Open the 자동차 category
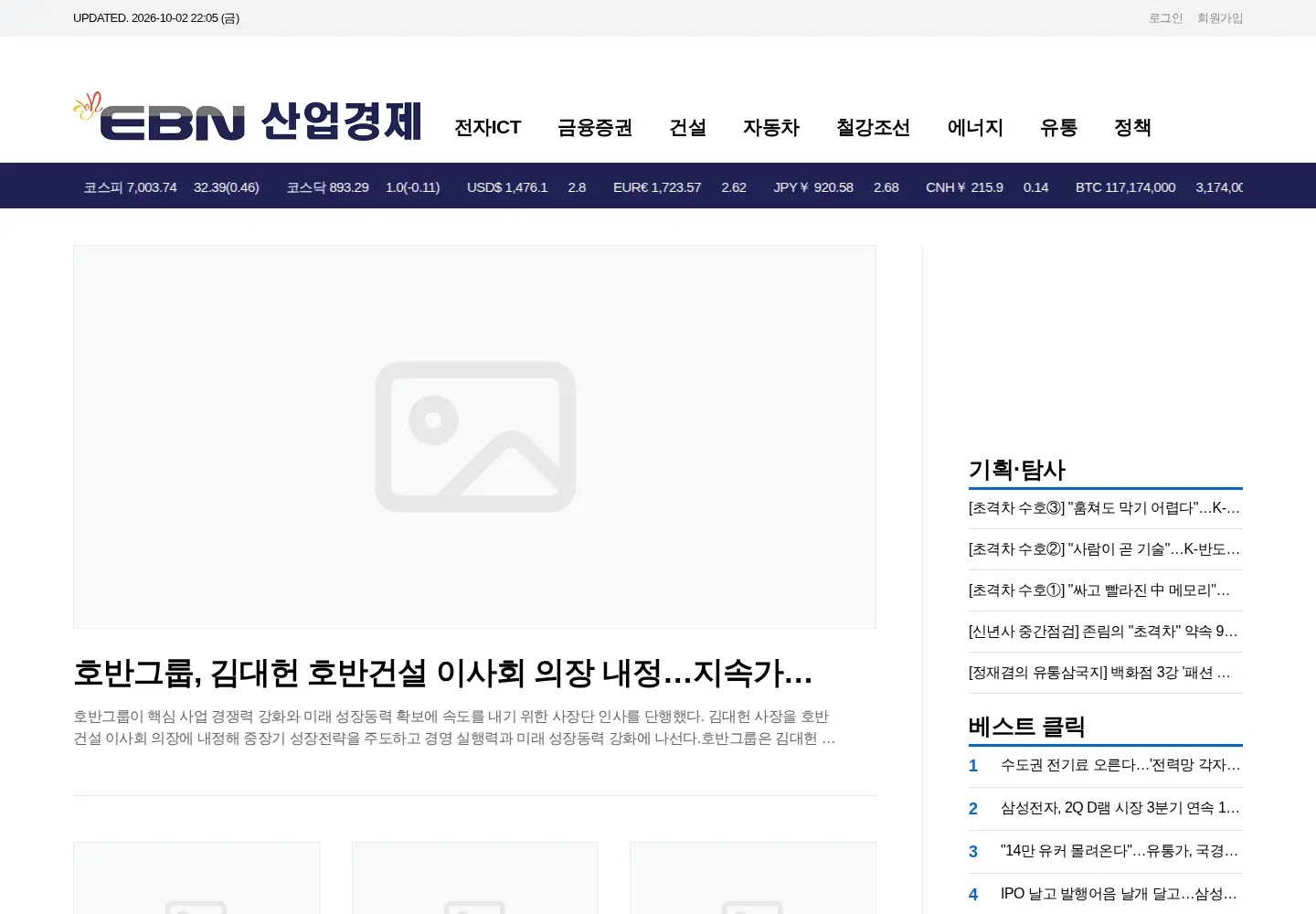Viewport: 1316px width, 914px height. click(771, 128)
